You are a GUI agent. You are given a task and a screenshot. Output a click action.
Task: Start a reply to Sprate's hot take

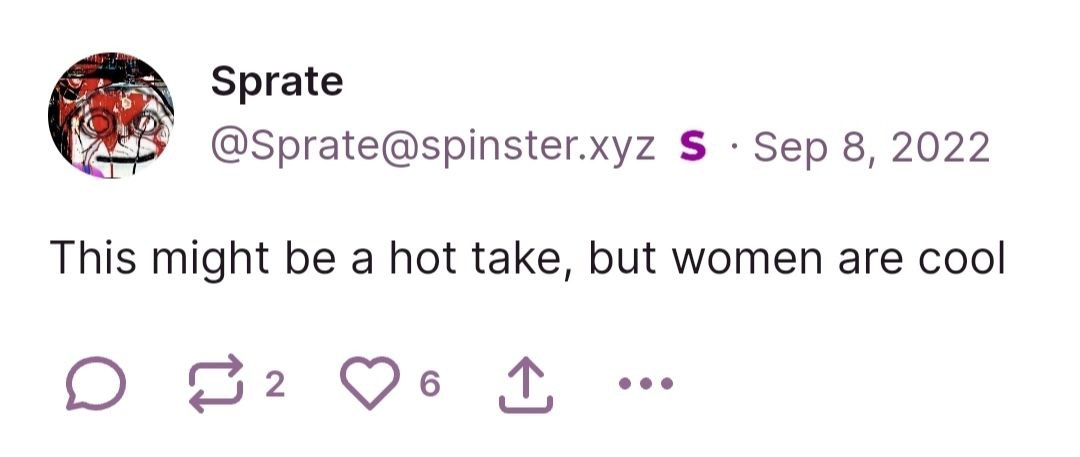pyautogui.click(x=96, y=383)
